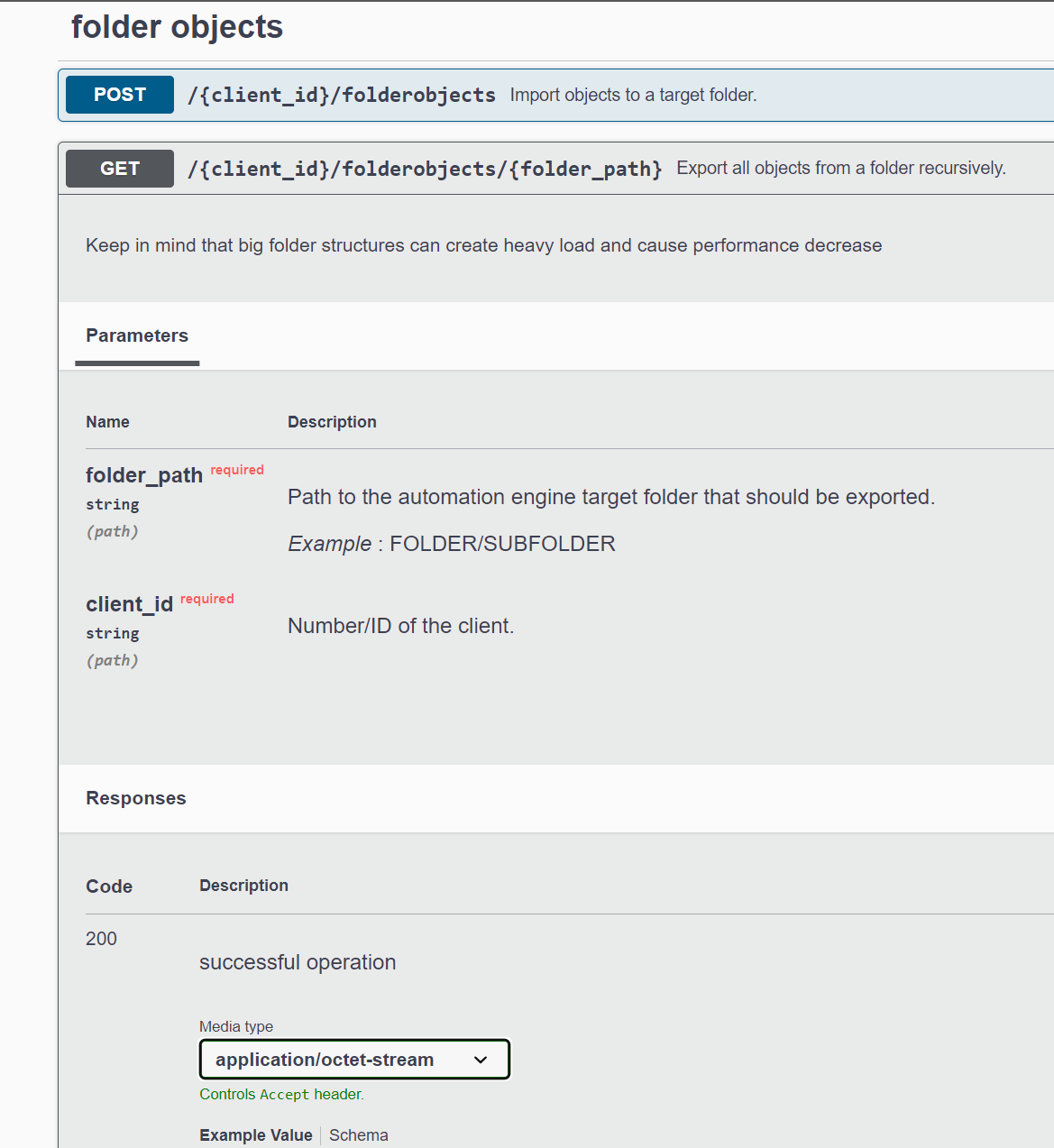This screenshot has width=1054, height=1148.
Task: Switch to the Schema tab
Action: (x=359, y=1135)
